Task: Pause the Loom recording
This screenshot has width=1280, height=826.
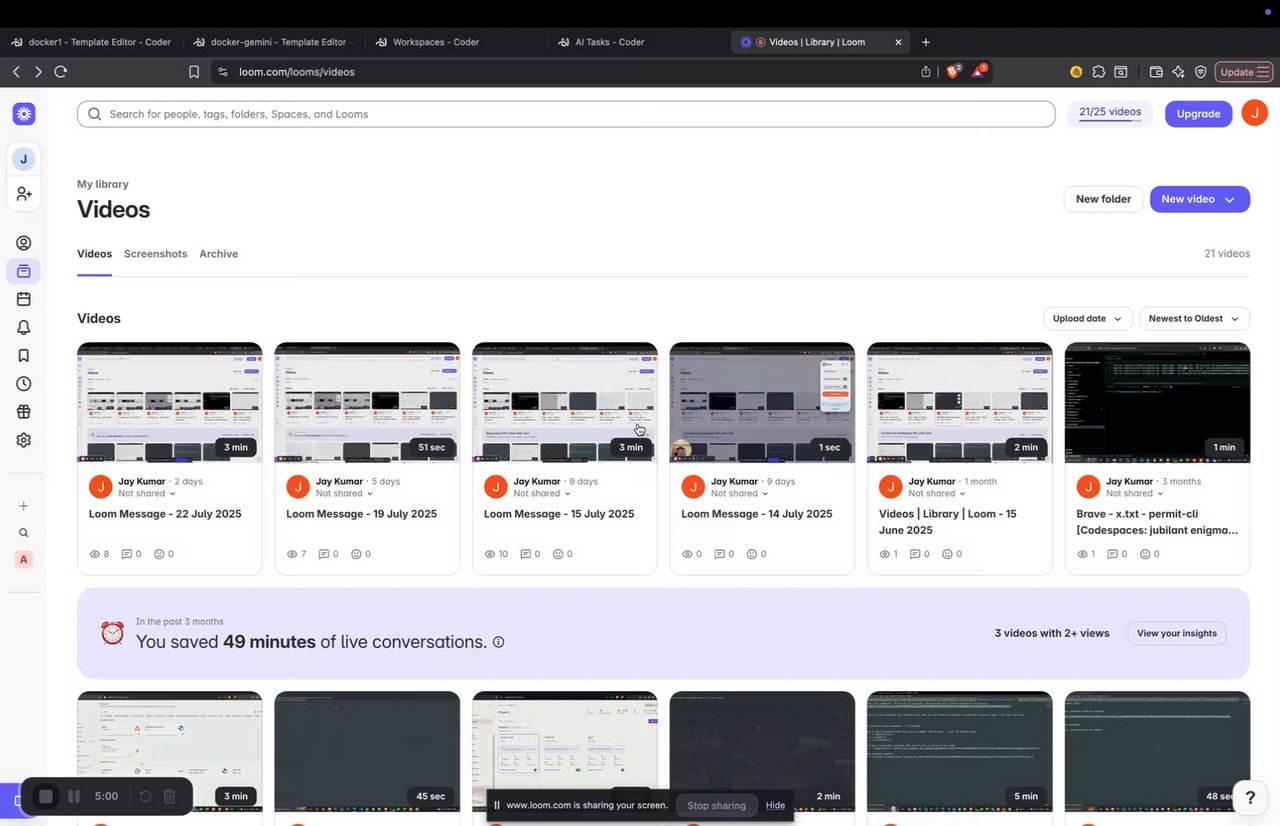Action: (x=74, y=796)
